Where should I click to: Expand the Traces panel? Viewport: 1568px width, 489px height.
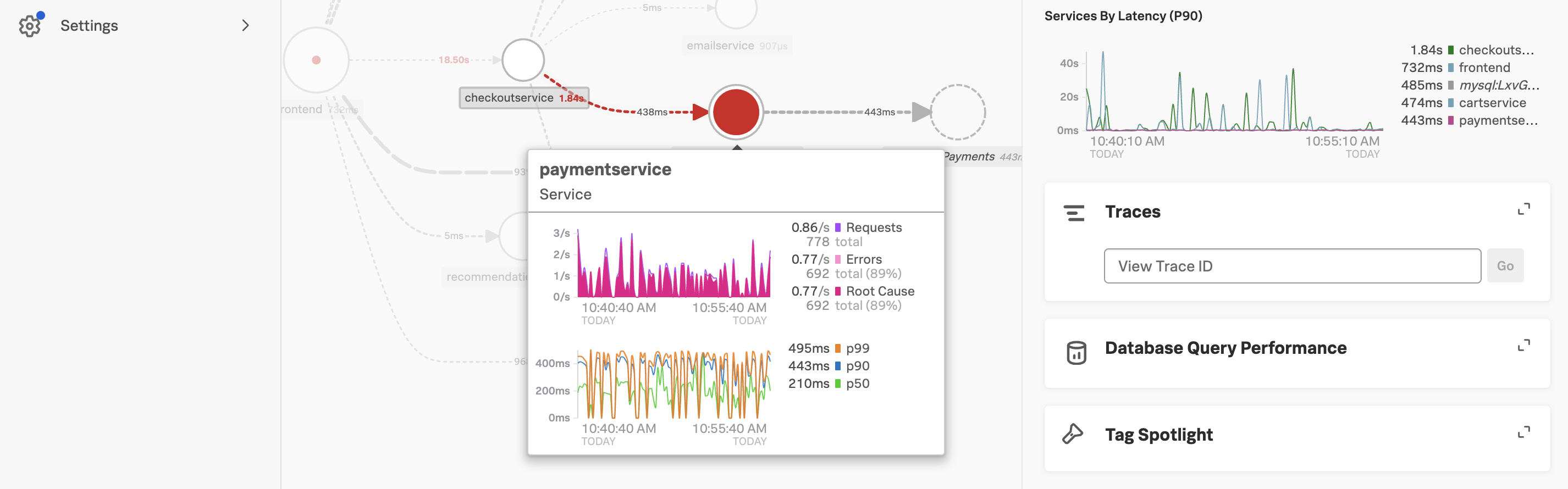click(x=1523, y=210)
